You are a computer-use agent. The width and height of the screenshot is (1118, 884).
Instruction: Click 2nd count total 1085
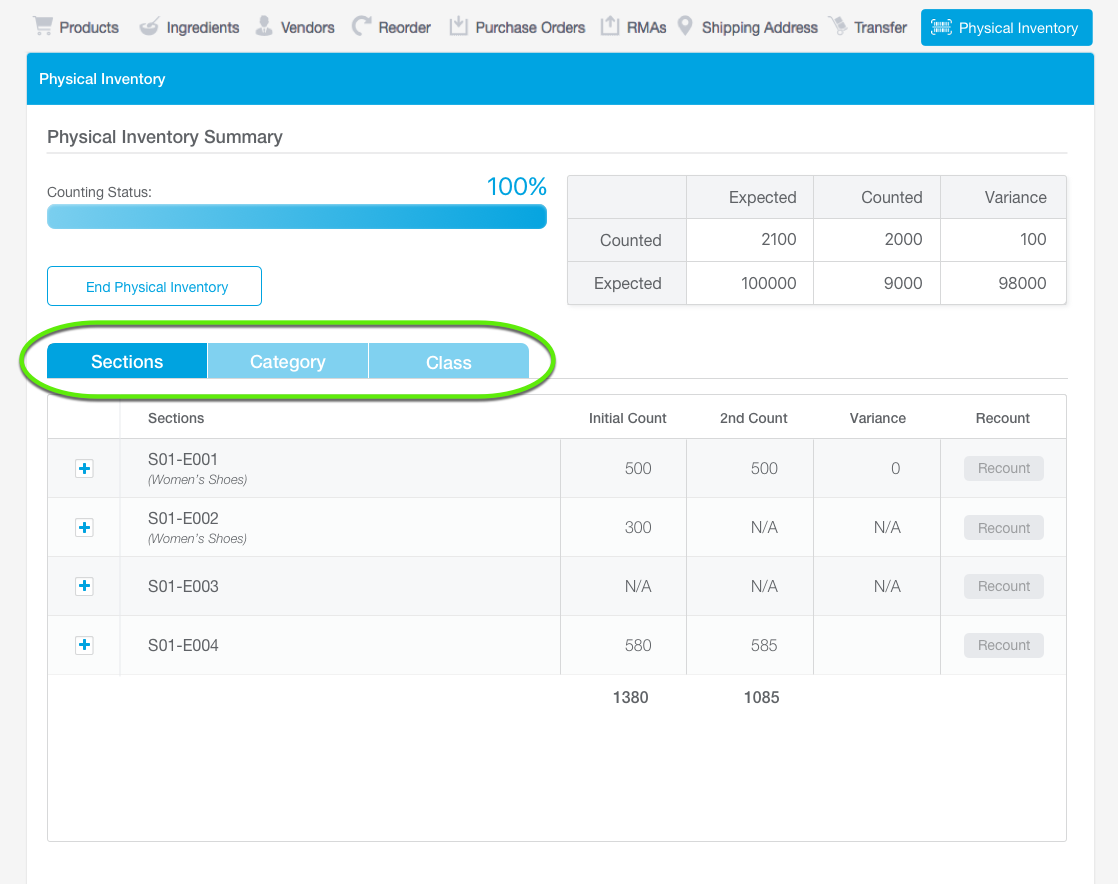click(761, 697)
